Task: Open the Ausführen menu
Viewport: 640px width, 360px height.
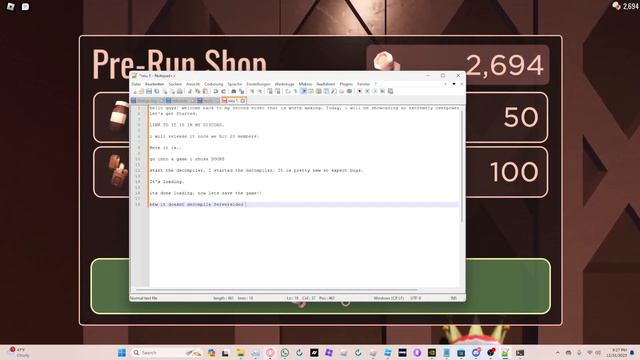Action: 326,84
